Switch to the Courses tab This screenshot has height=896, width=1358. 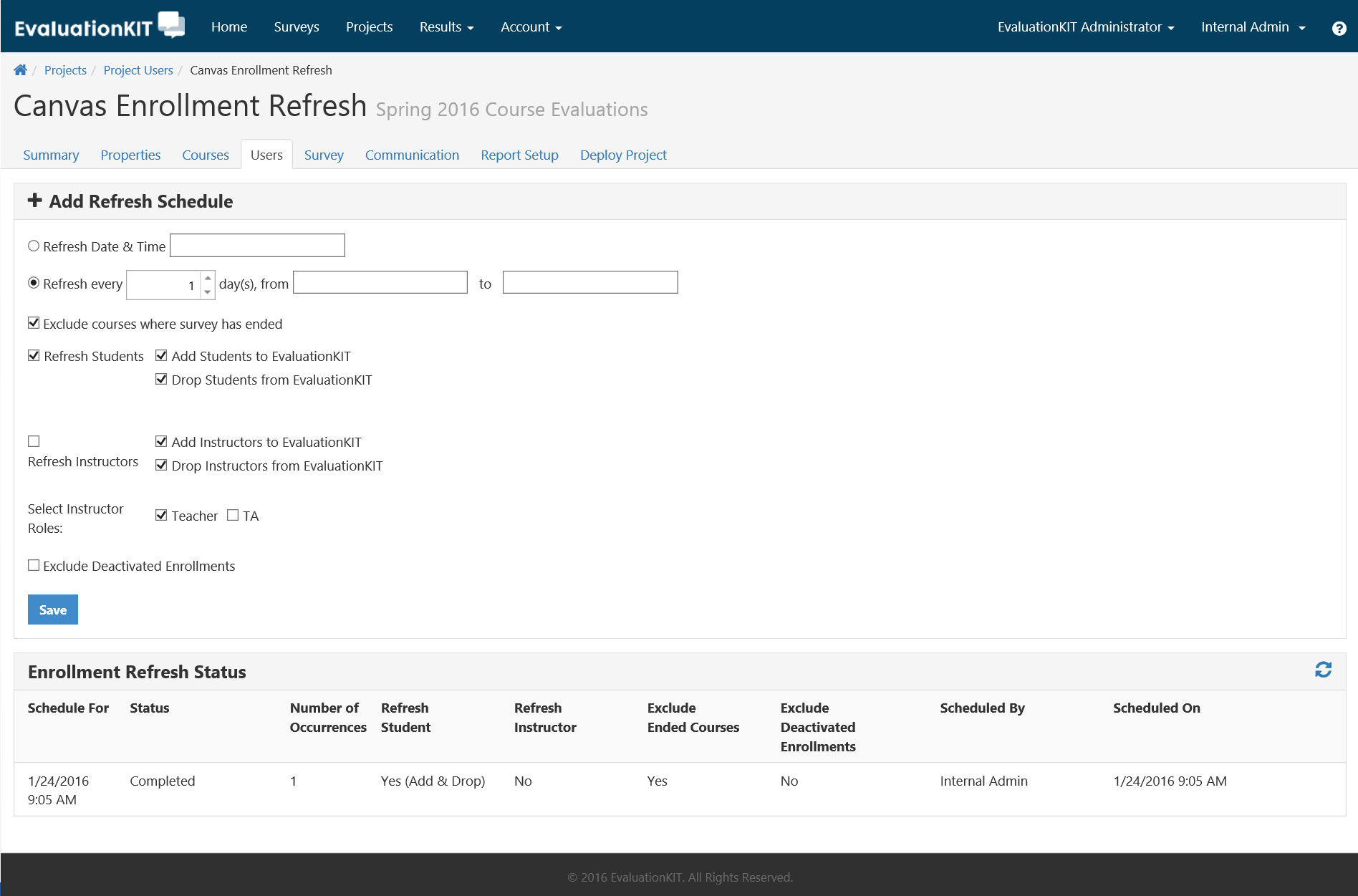click(206, 155)
